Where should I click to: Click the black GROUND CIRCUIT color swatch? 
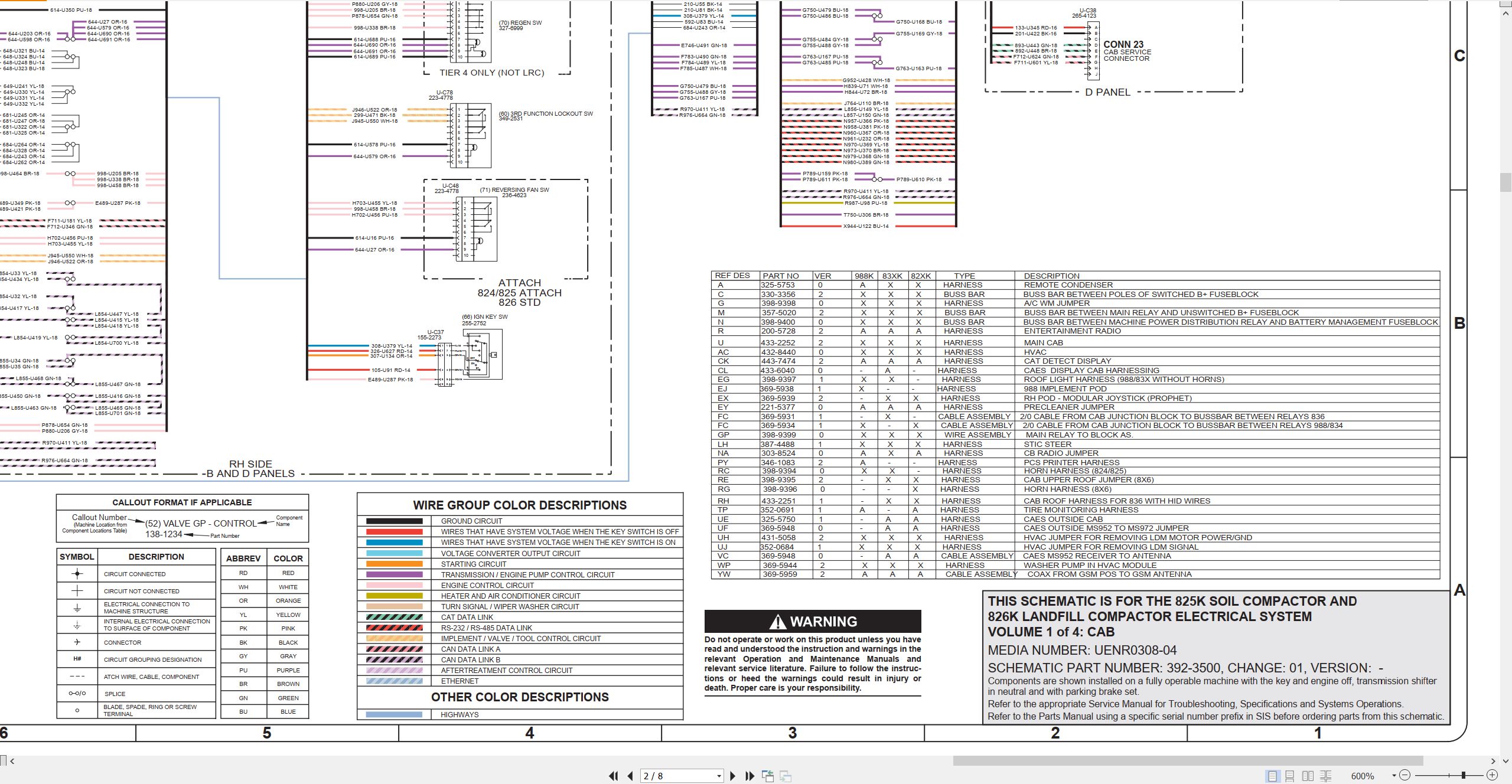(x=394, y=521)
